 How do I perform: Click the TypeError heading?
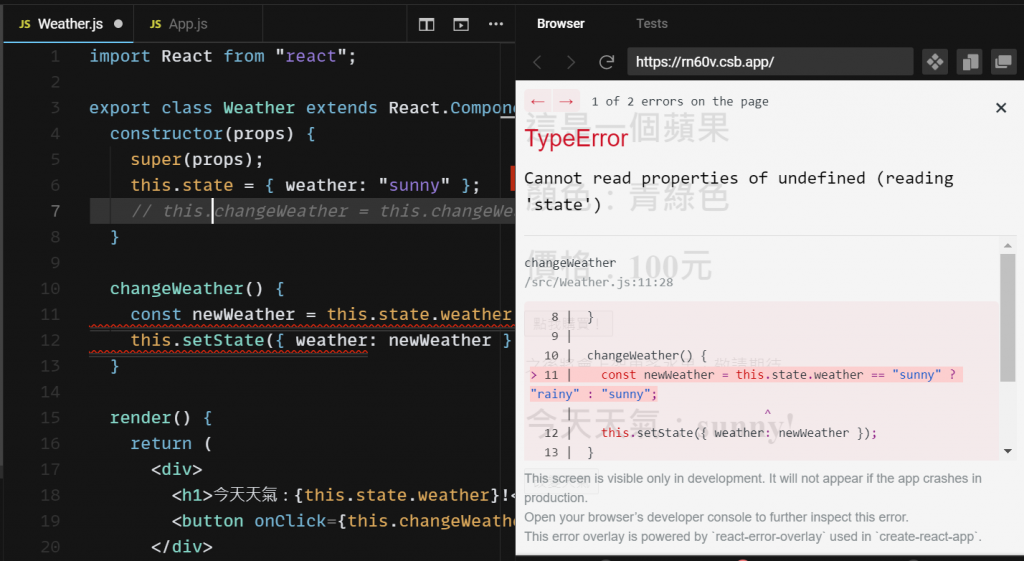click(576, 138)
